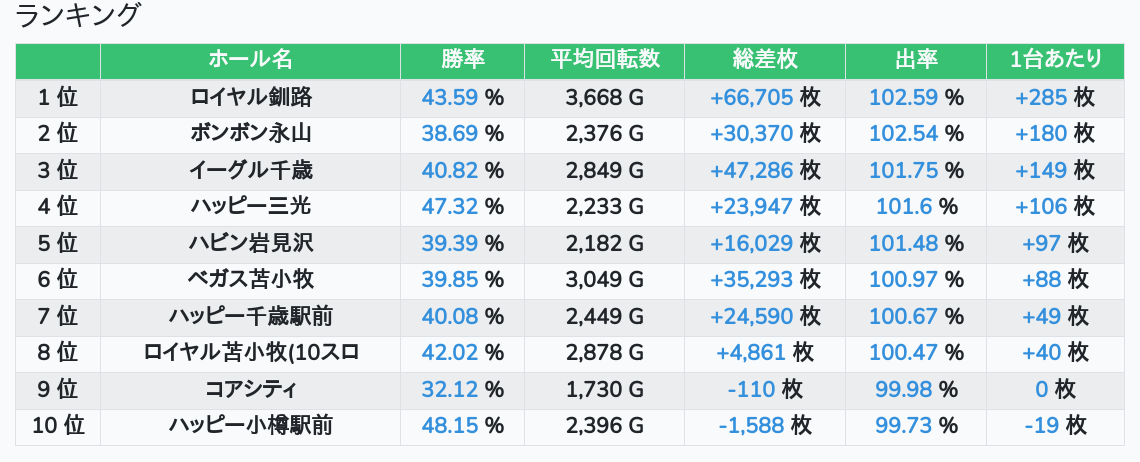The image size is (1140, 462).
Task: Select the イーグル千歳 hall name
Action: tap(250, 170)
